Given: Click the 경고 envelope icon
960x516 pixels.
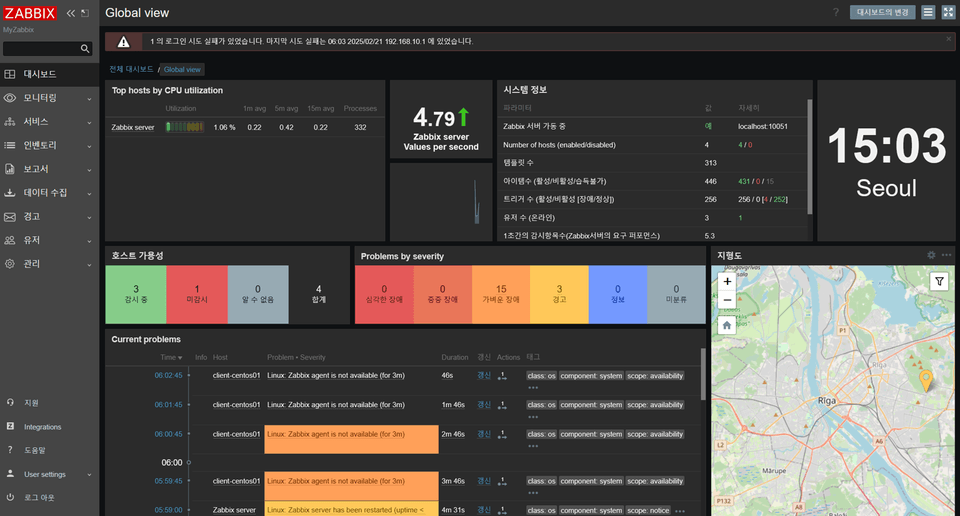Looking at the screenshot, I should click(10, 217).
